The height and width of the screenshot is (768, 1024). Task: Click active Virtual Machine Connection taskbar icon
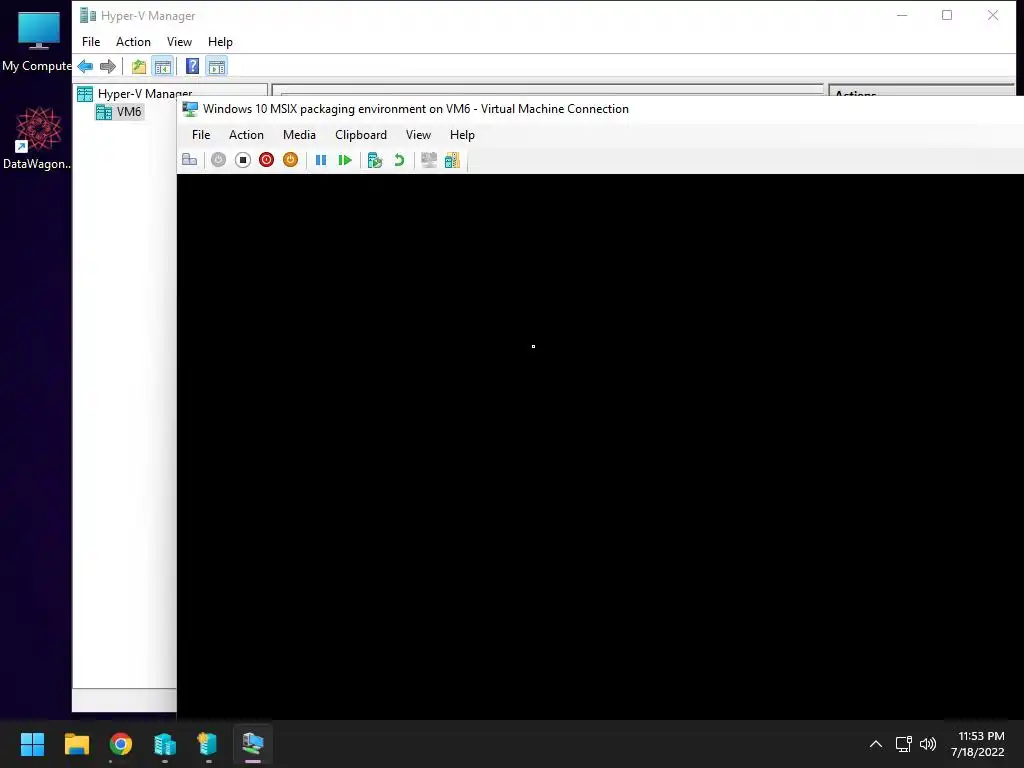(253, 744)
